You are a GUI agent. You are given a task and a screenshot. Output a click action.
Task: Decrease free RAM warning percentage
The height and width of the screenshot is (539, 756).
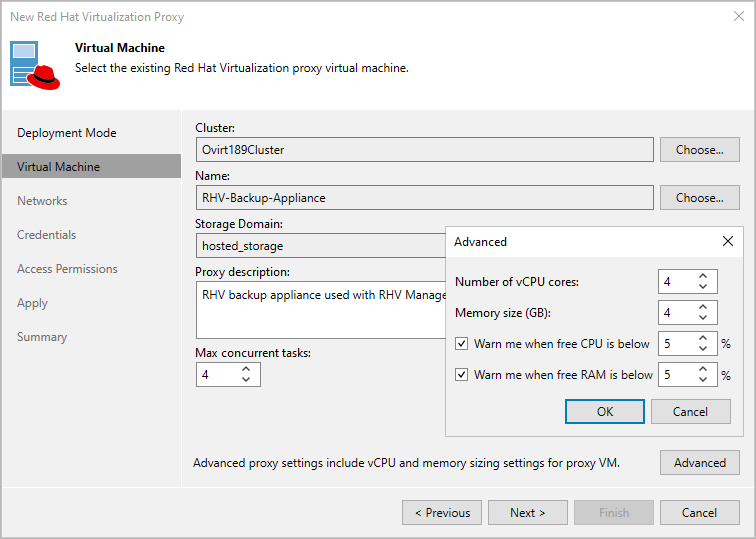(703, 379)
